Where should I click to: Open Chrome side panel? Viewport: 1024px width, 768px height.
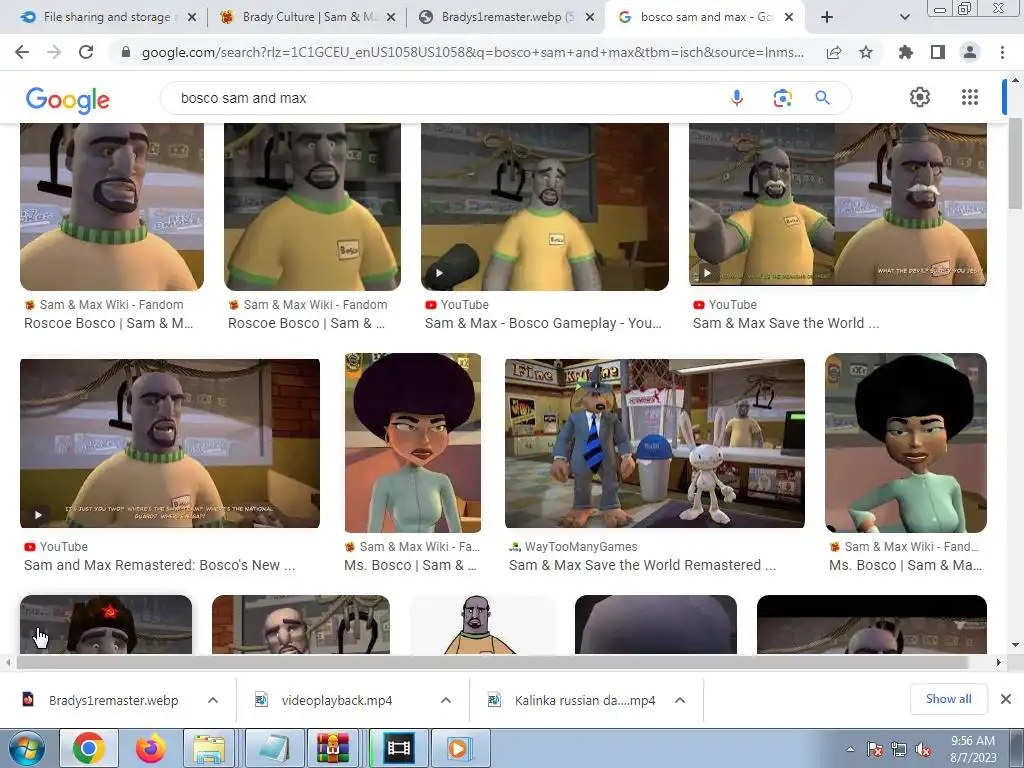938,52
